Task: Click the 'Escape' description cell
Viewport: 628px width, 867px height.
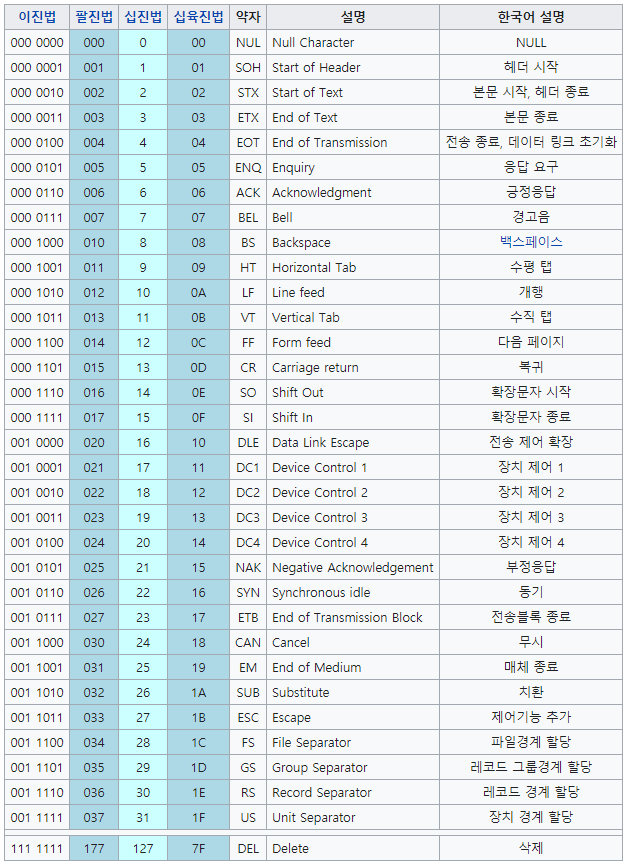Action: click(353, 718)
